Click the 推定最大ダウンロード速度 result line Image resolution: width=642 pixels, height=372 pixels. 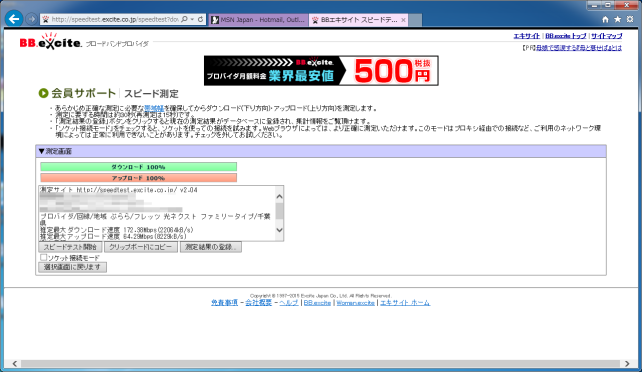click(x=117, y=230)
